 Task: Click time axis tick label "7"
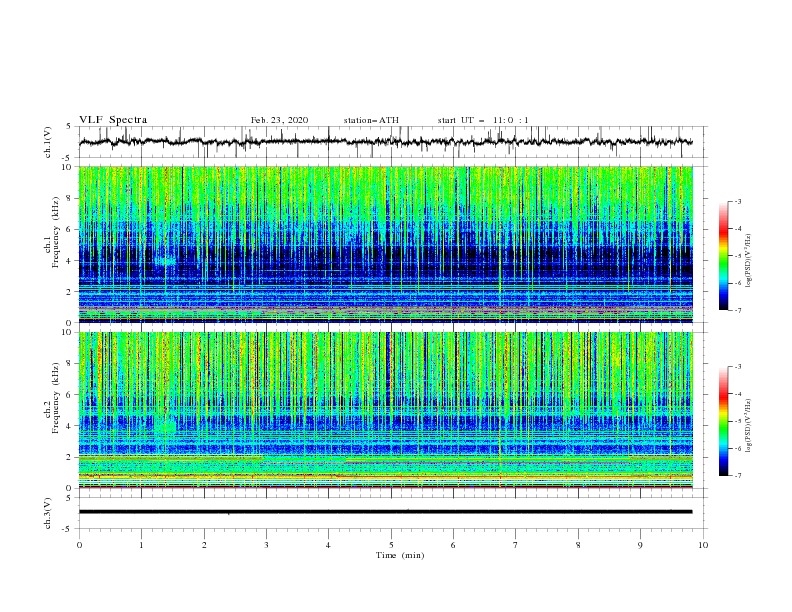pyautogui.click(x=516, y=545)
